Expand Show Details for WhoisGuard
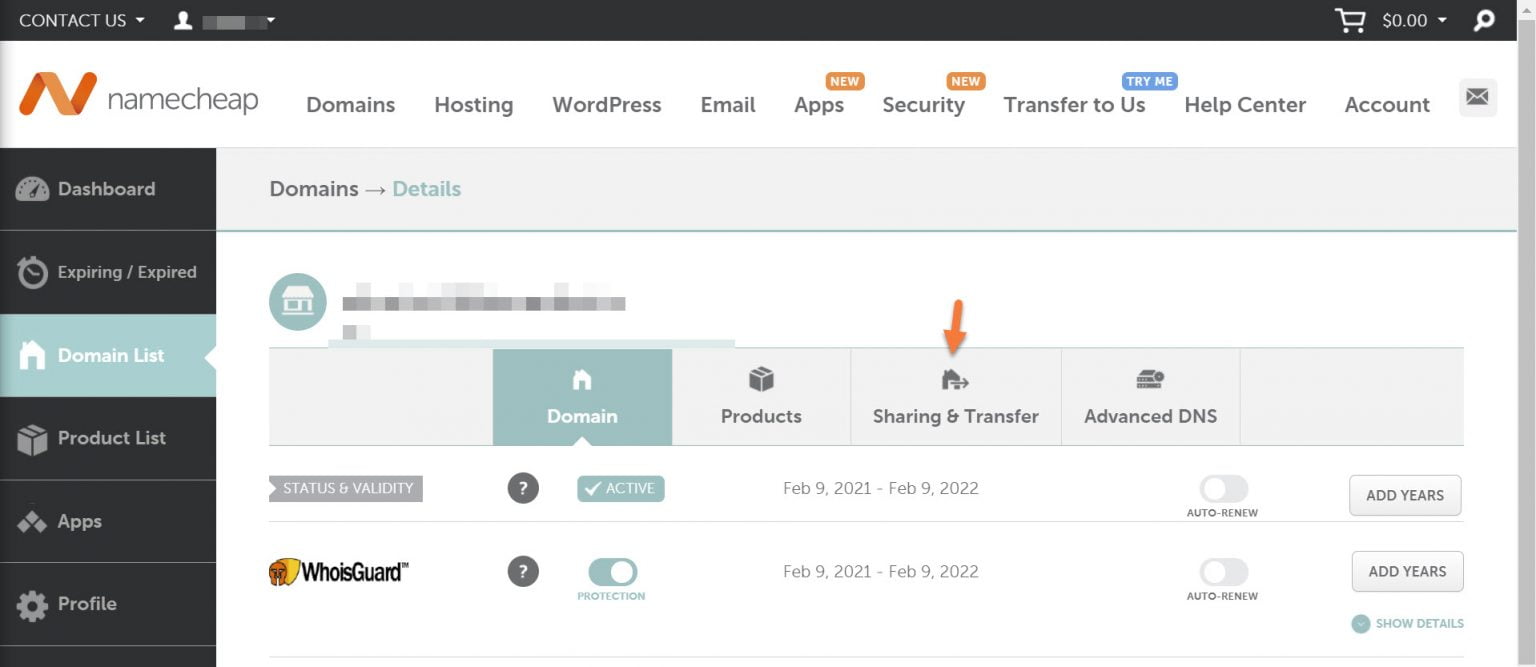 1406,623
